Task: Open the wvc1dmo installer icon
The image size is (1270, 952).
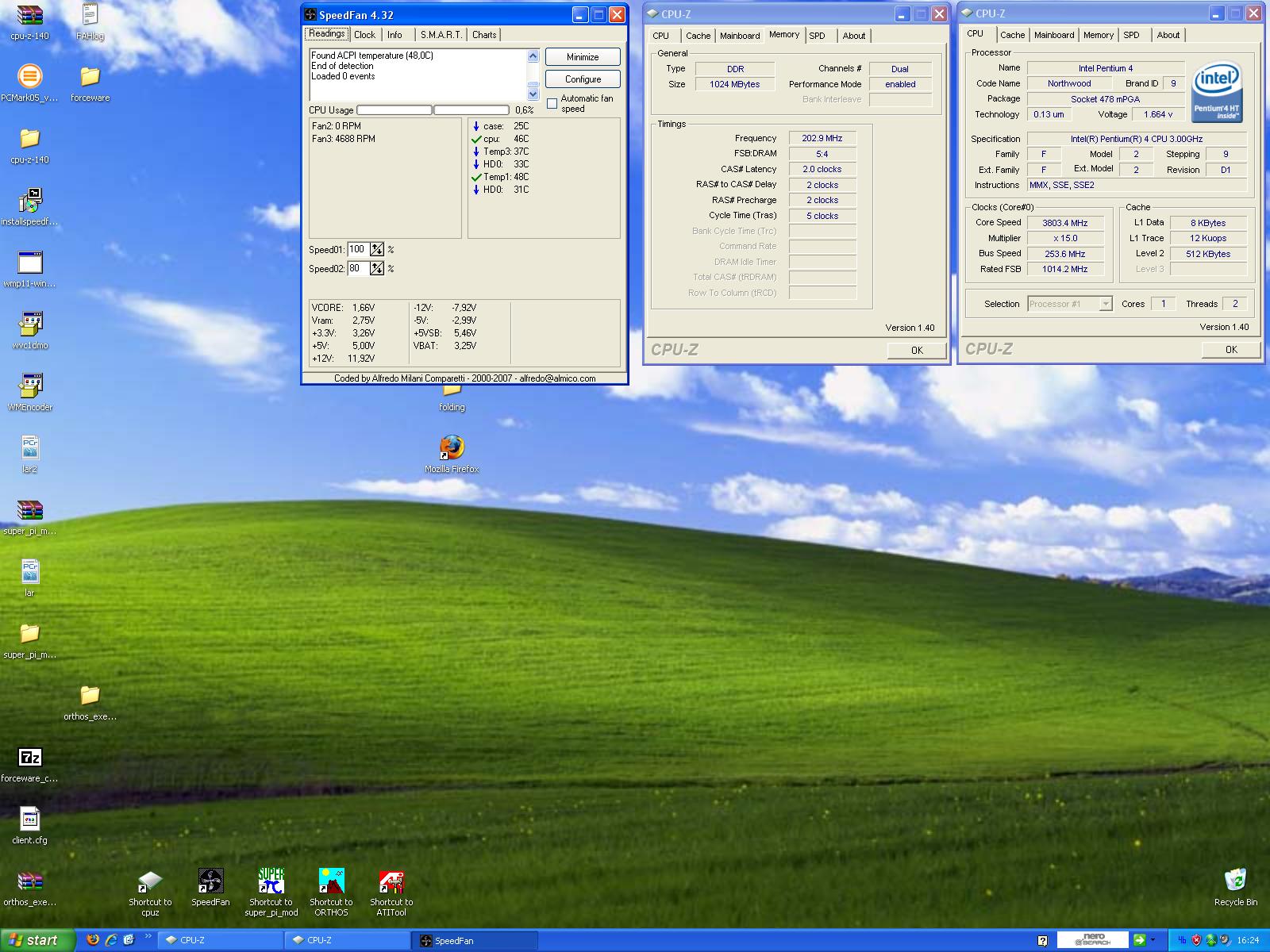Action: [29, 331]
